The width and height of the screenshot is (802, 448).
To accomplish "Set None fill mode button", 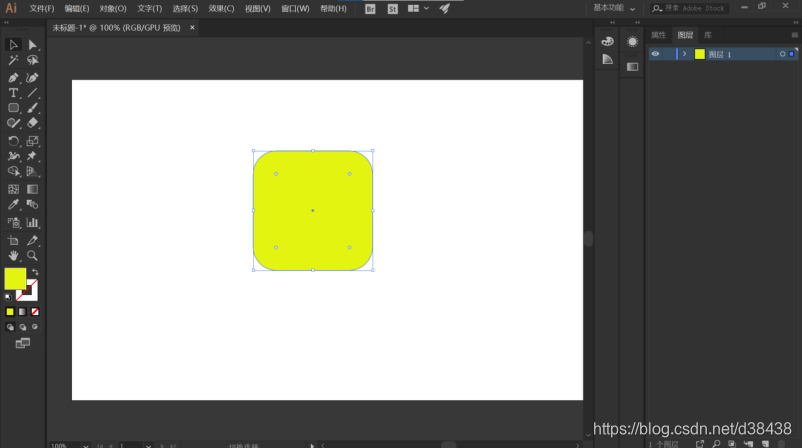I will click(35, 311).
